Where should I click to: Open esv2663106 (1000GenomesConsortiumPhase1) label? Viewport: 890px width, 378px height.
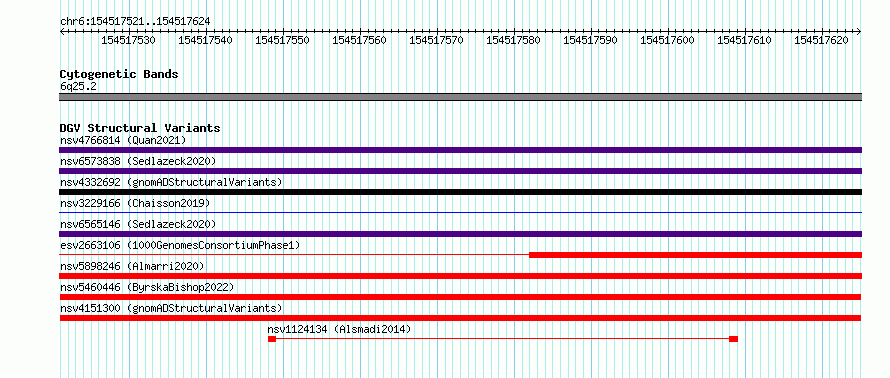[180, 245]
